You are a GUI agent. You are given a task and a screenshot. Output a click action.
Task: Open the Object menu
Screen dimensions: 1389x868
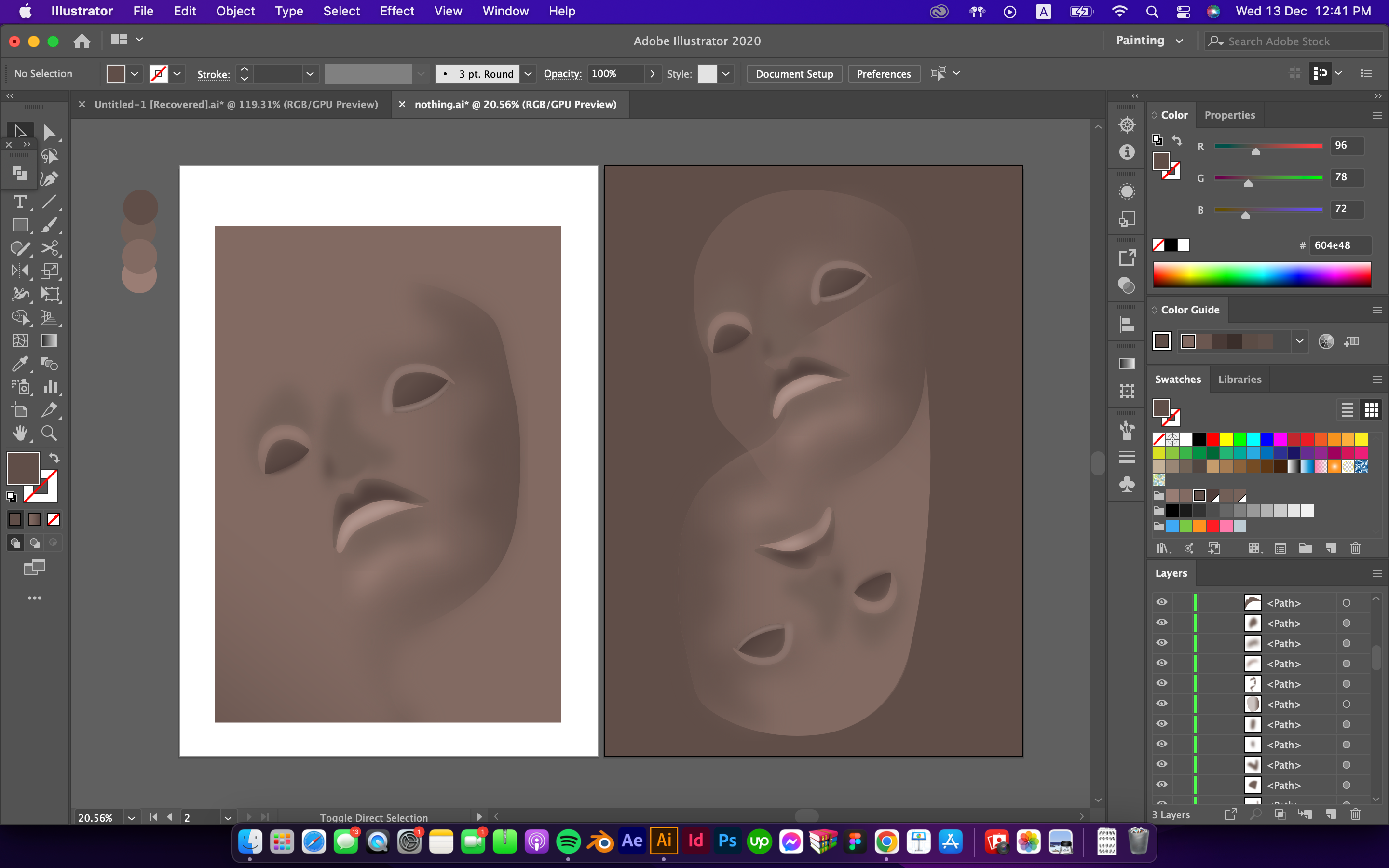235,11
